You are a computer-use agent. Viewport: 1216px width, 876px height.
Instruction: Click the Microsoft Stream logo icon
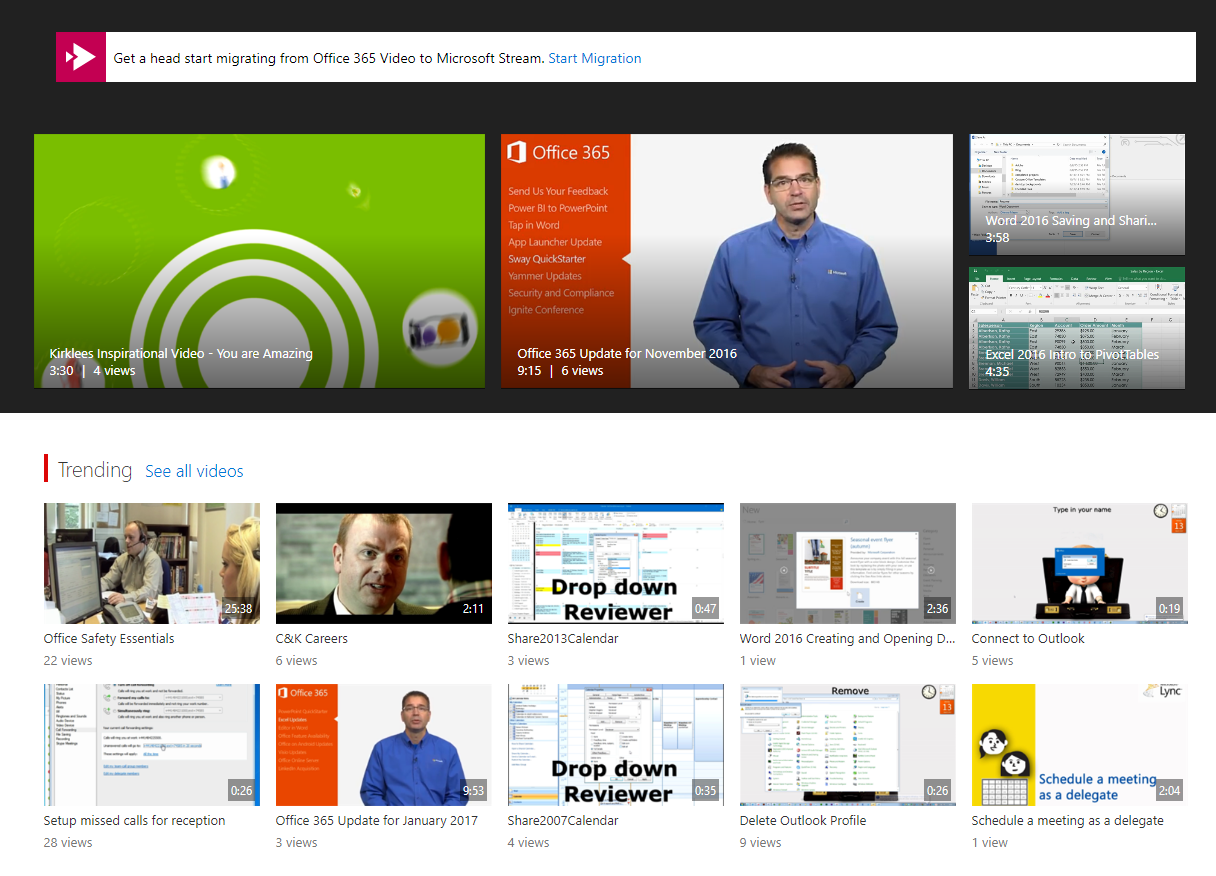[x=81, y=57]
